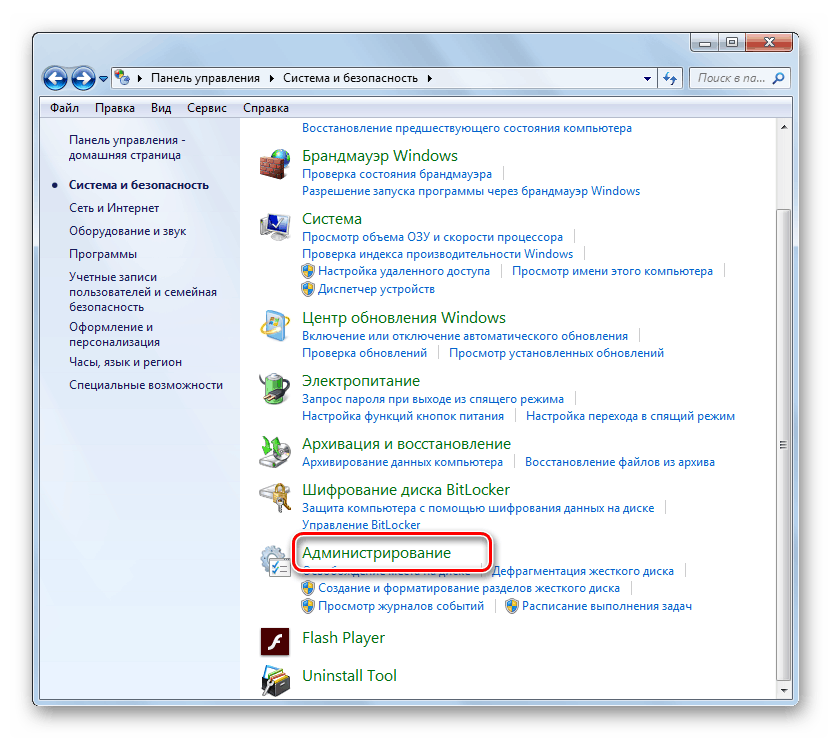Click the BitLocker key icon
This screenshot has height=739, width=832.
tap(275, 496)
